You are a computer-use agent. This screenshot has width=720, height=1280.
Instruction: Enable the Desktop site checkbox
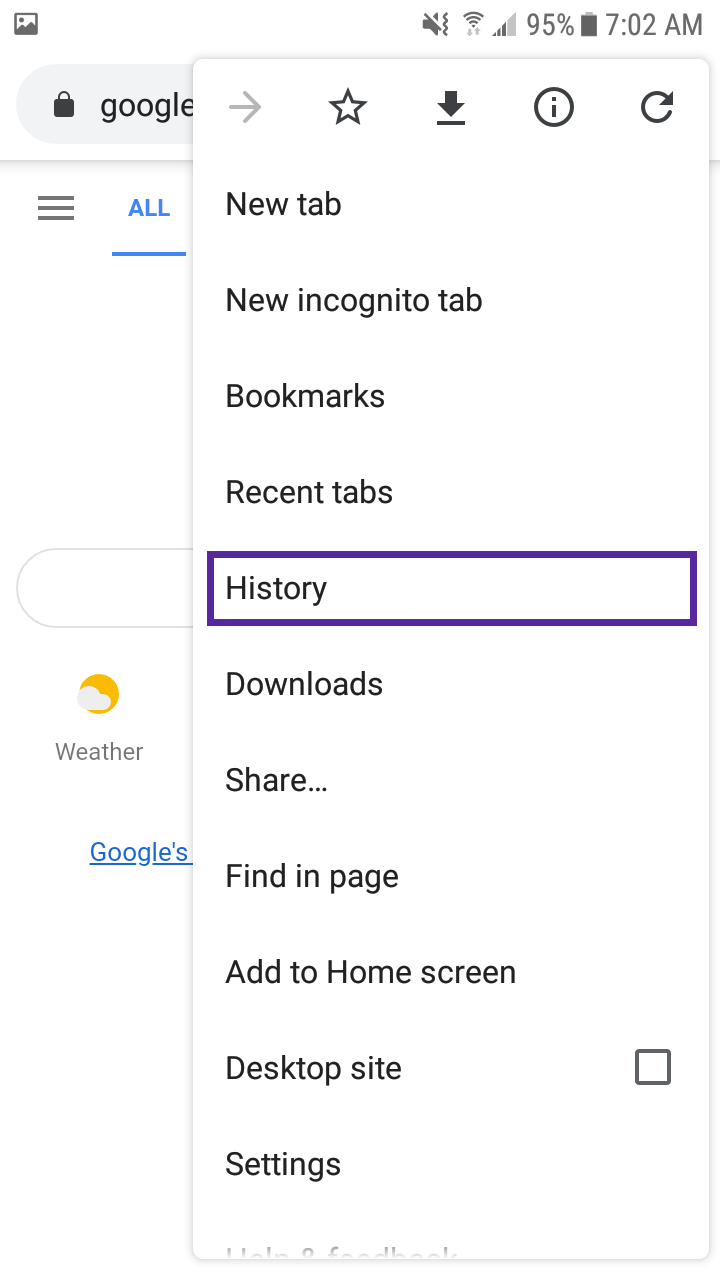[x=653, y=1067]
